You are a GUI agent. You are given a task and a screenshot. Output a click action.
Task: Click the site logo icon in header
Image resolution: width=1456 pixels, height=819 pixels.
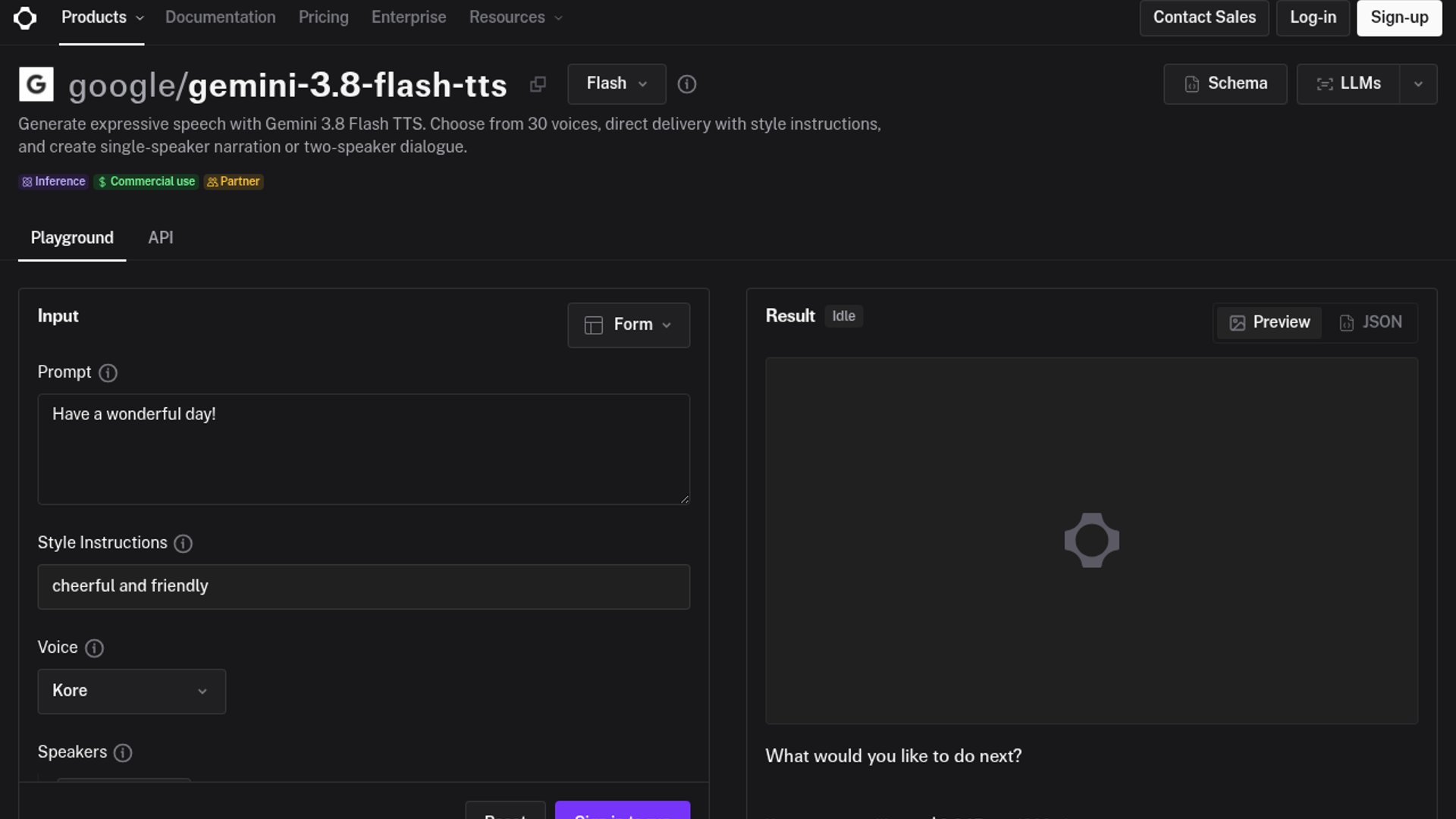coord(25,17)
